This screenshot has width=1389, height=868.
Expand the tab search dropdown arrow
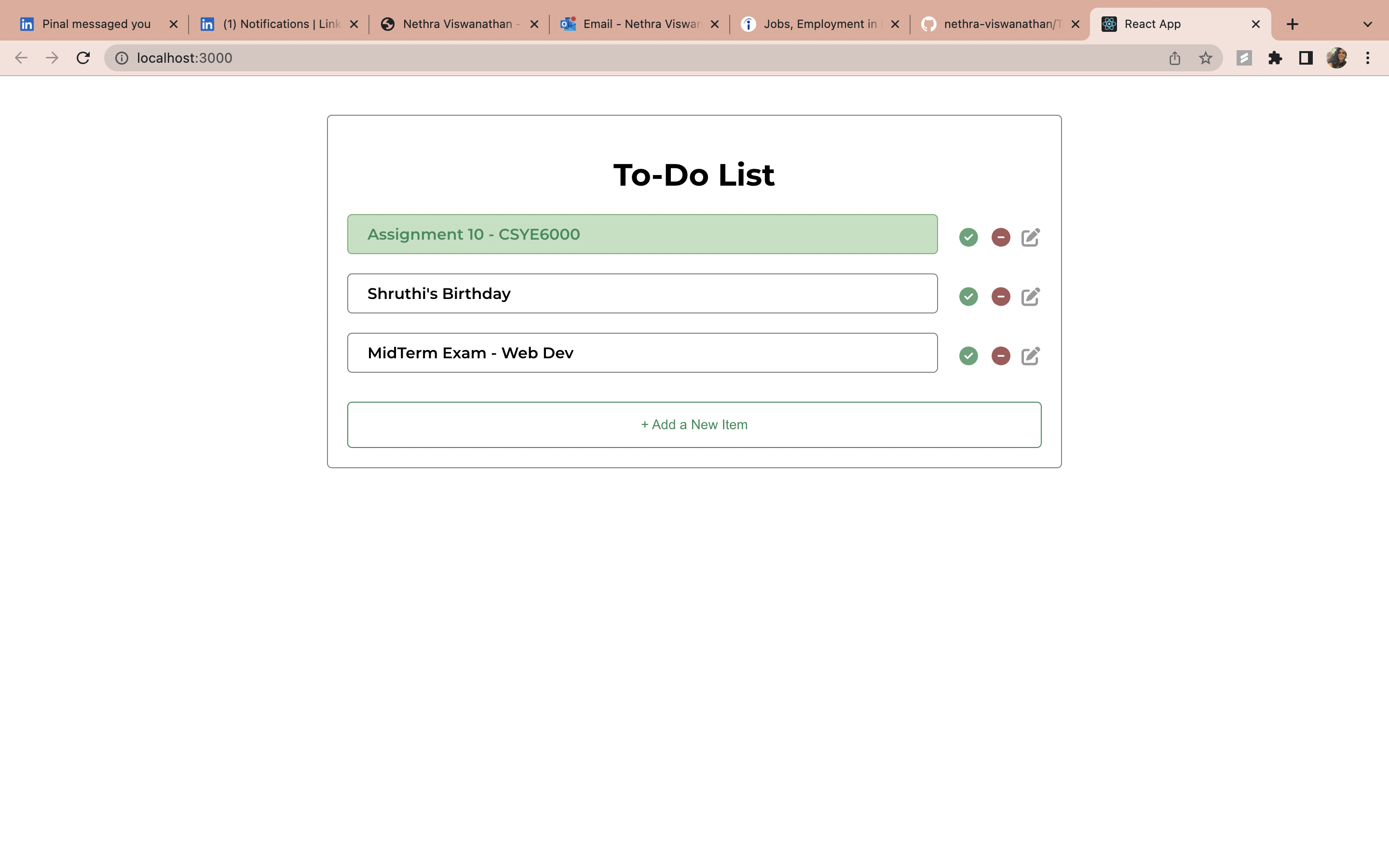tap(1367, 24)
